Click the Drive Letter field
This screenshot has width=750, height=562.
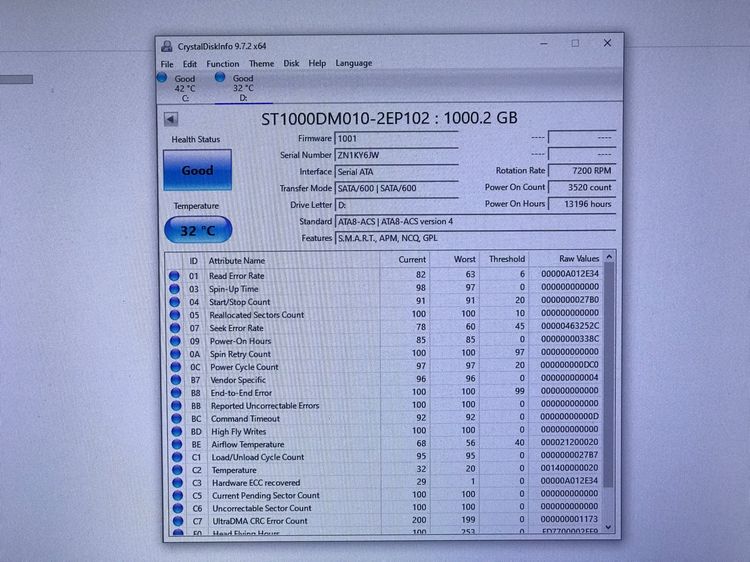coord(396,205)
